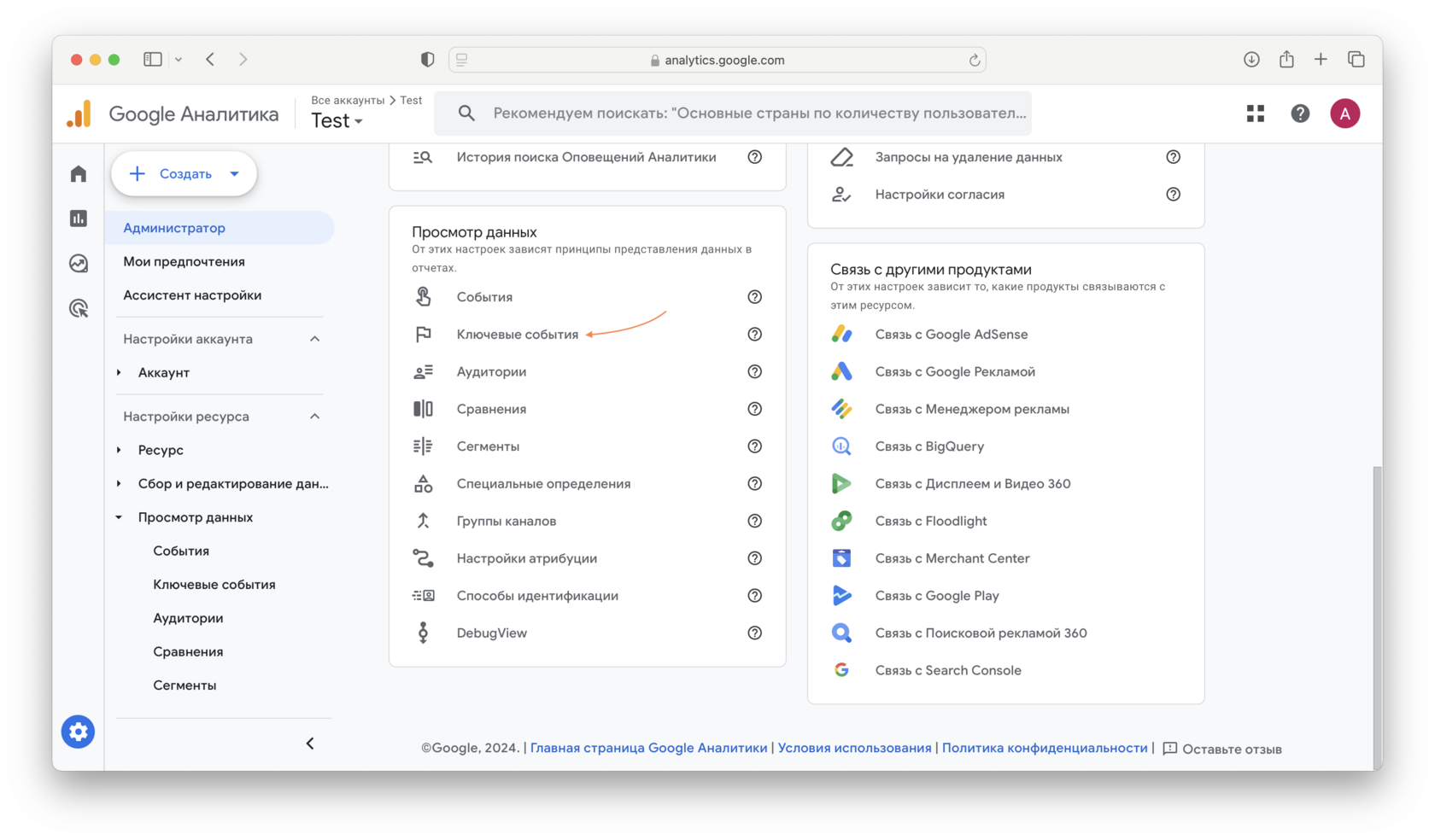
Task: Go back in Safari
Action: tap(210, 59)
